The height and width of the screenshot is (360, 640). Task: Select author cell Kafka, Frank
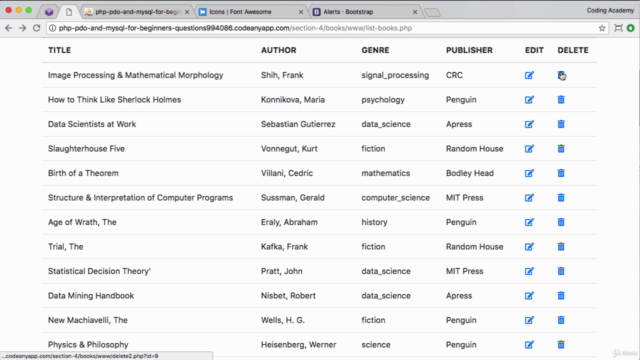pyautogui.click(x=284, y=247)
